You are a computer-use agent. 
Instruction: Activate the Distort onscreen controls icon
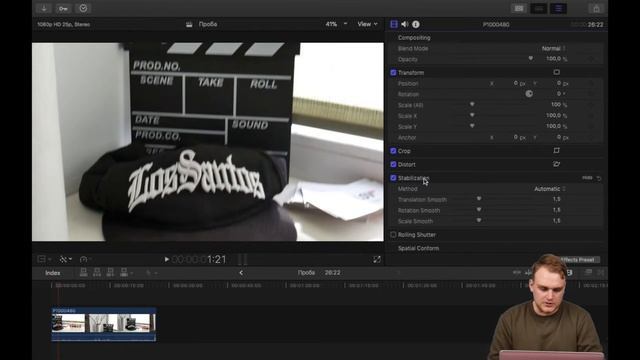coord(556,164)
